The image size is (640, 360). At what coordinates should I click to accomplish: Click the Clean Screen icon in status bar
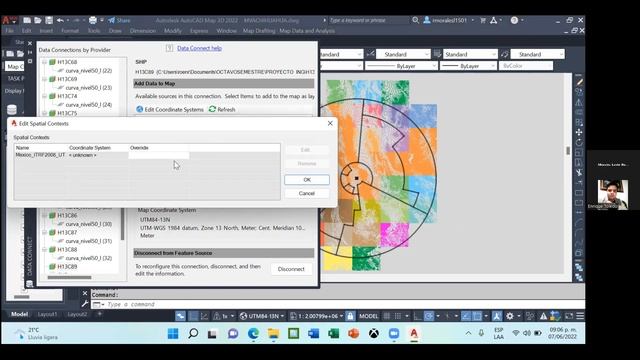pyautogui.click(x=569, y=316)
